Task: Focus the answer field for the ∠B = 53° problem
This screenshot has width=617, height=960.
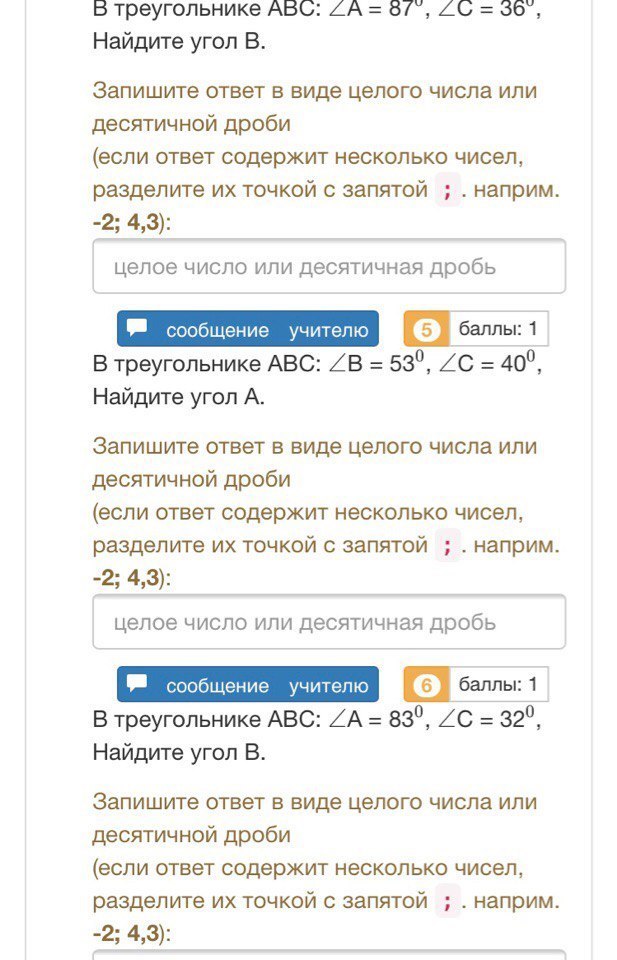Action: [329, 622]
